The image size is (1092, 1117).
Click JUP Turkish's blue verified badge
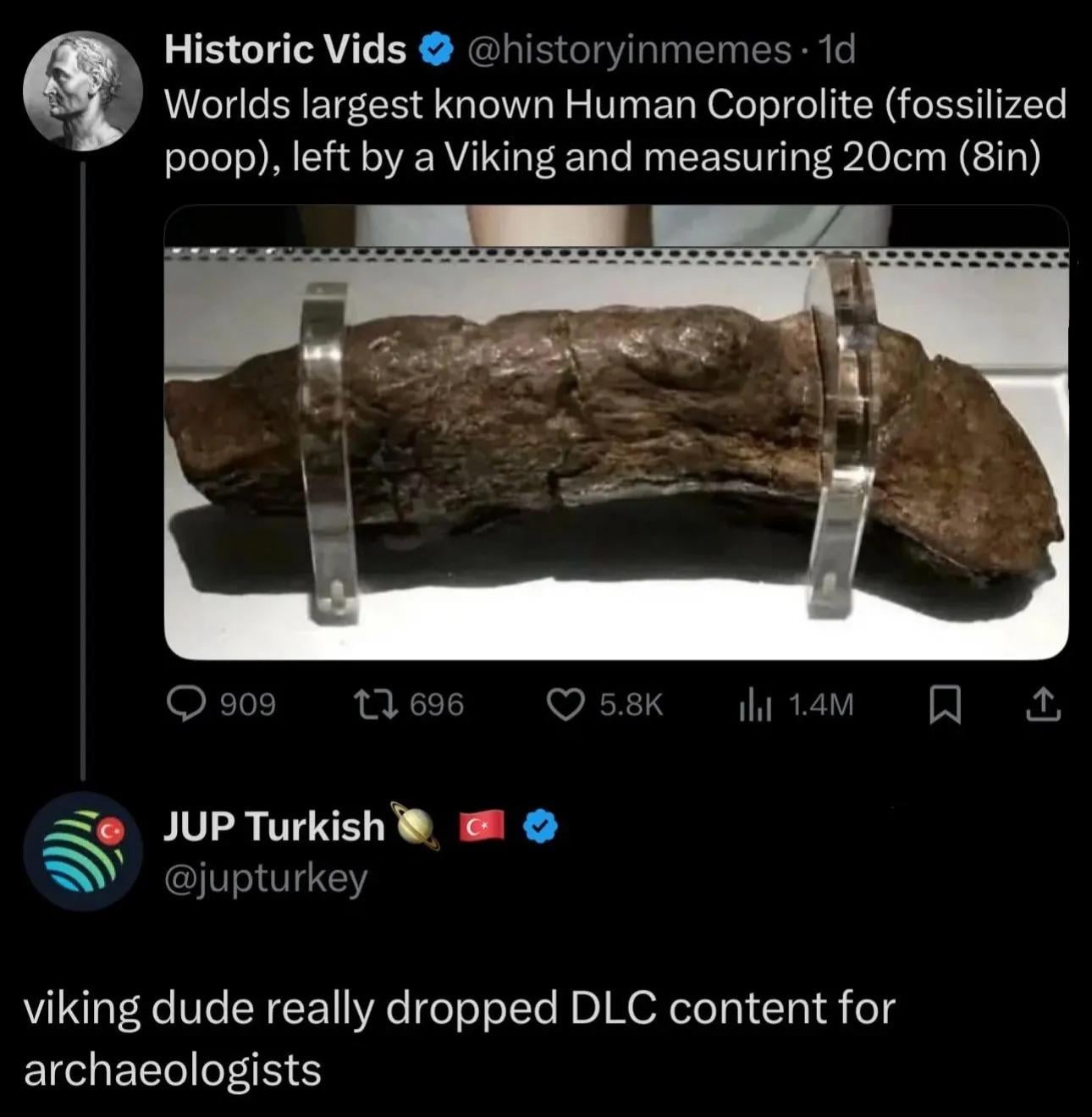tap(540, 826)
